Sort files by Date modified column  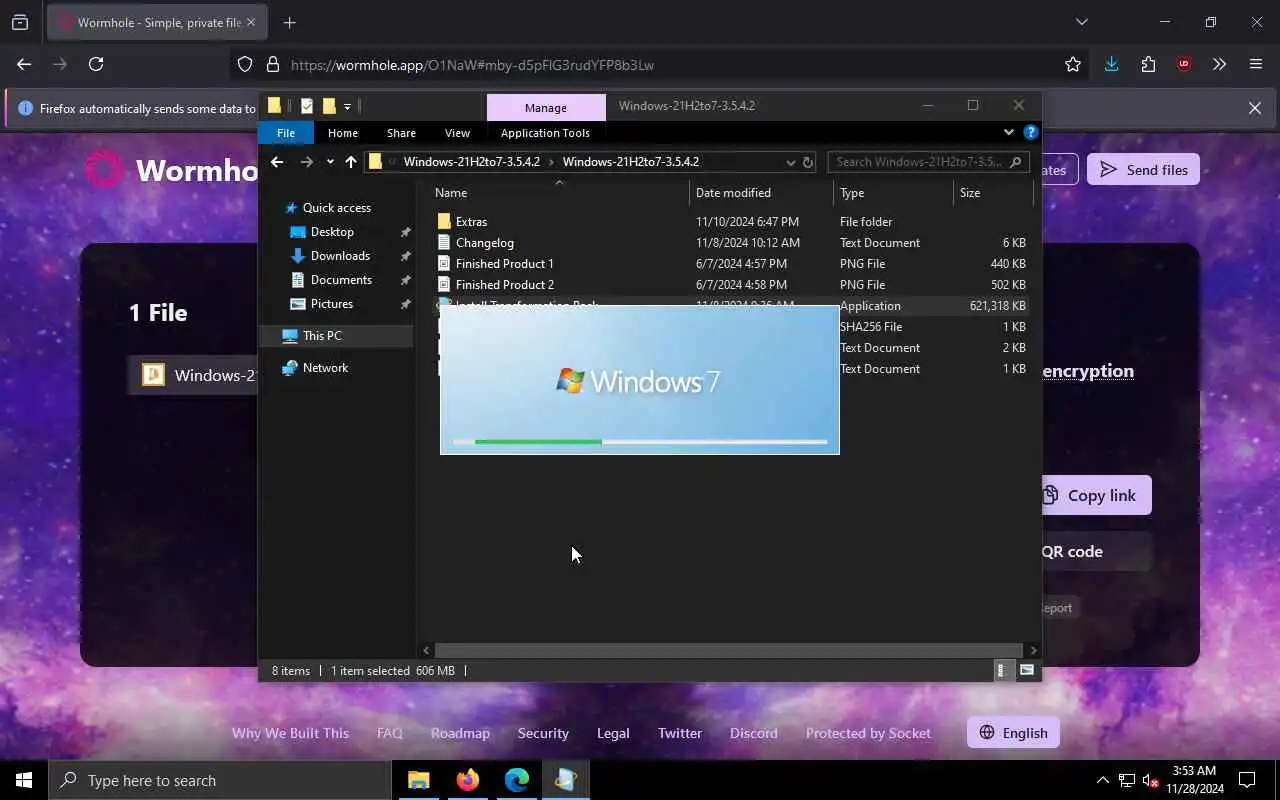coord(761,192)
